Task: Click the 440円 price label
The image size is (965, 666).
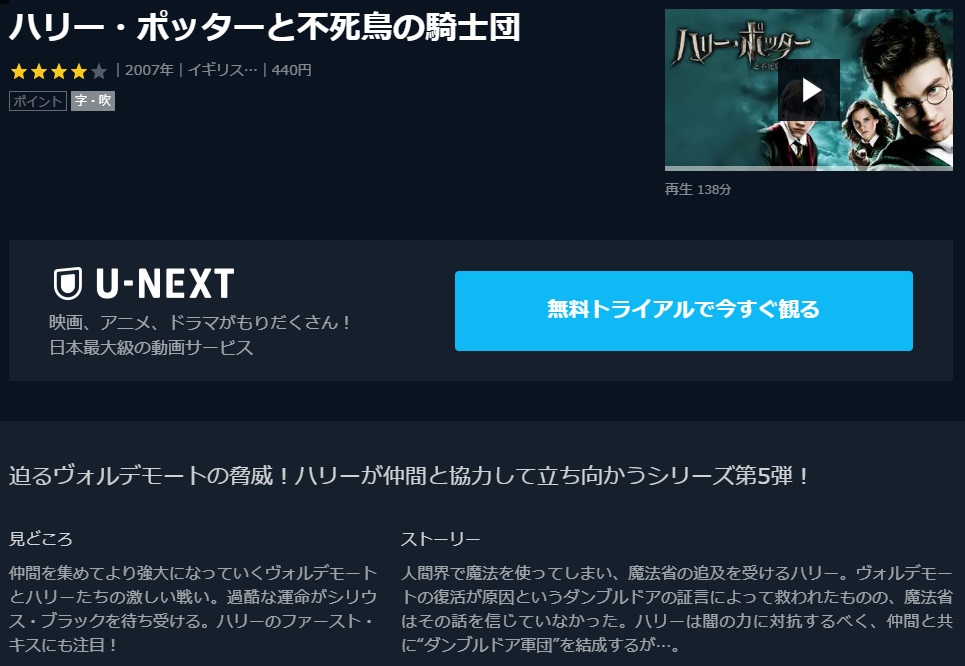Action: tap(291, 70)
